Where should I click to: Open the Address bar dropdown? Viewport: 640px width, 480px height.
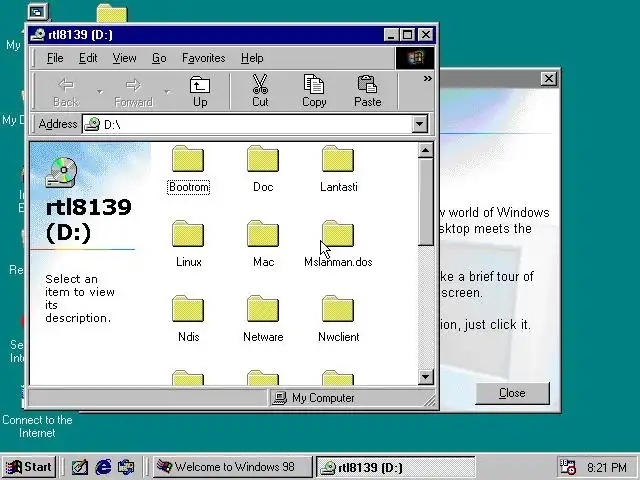click(x=420, y=124)
